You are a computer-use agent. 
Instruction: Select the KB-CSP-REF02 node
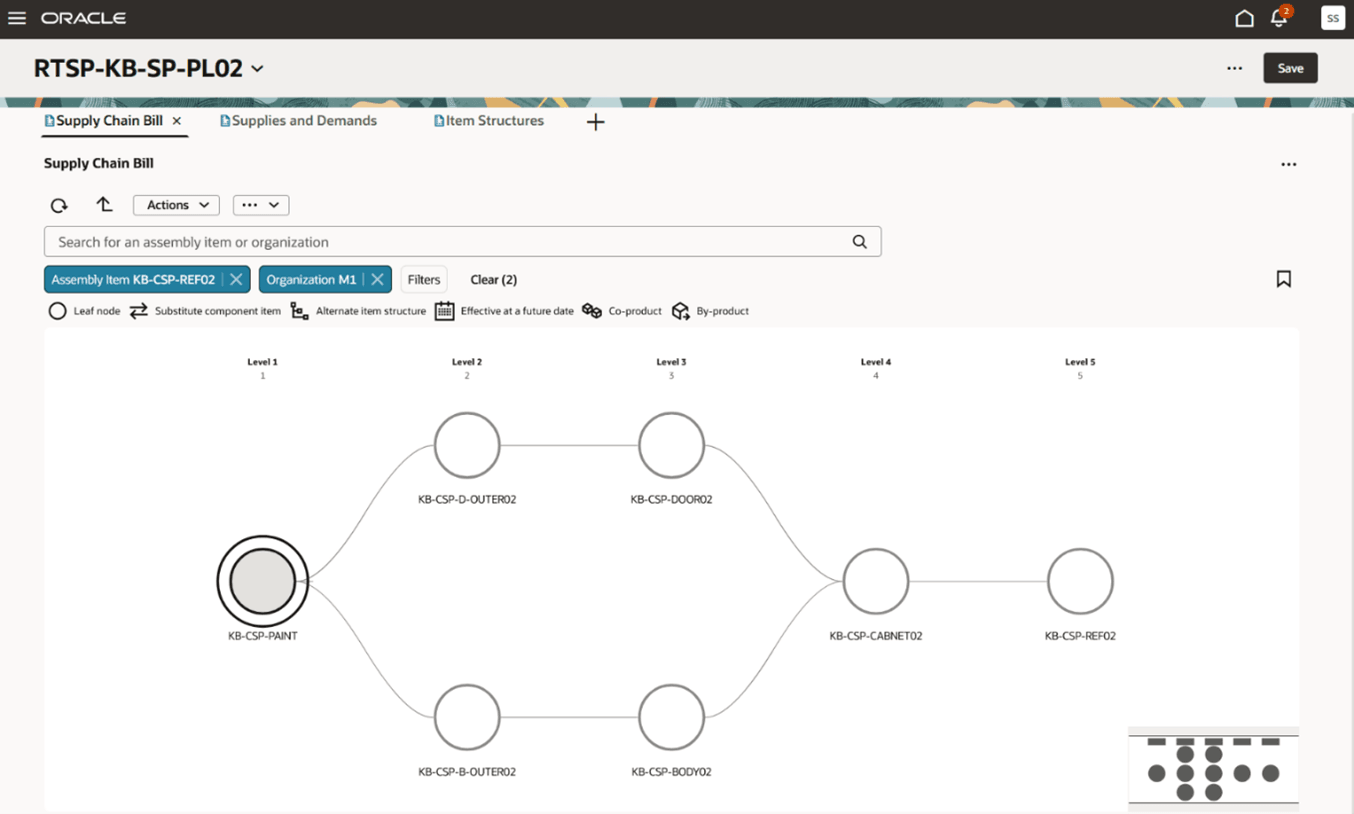[x=1080, y=581]
